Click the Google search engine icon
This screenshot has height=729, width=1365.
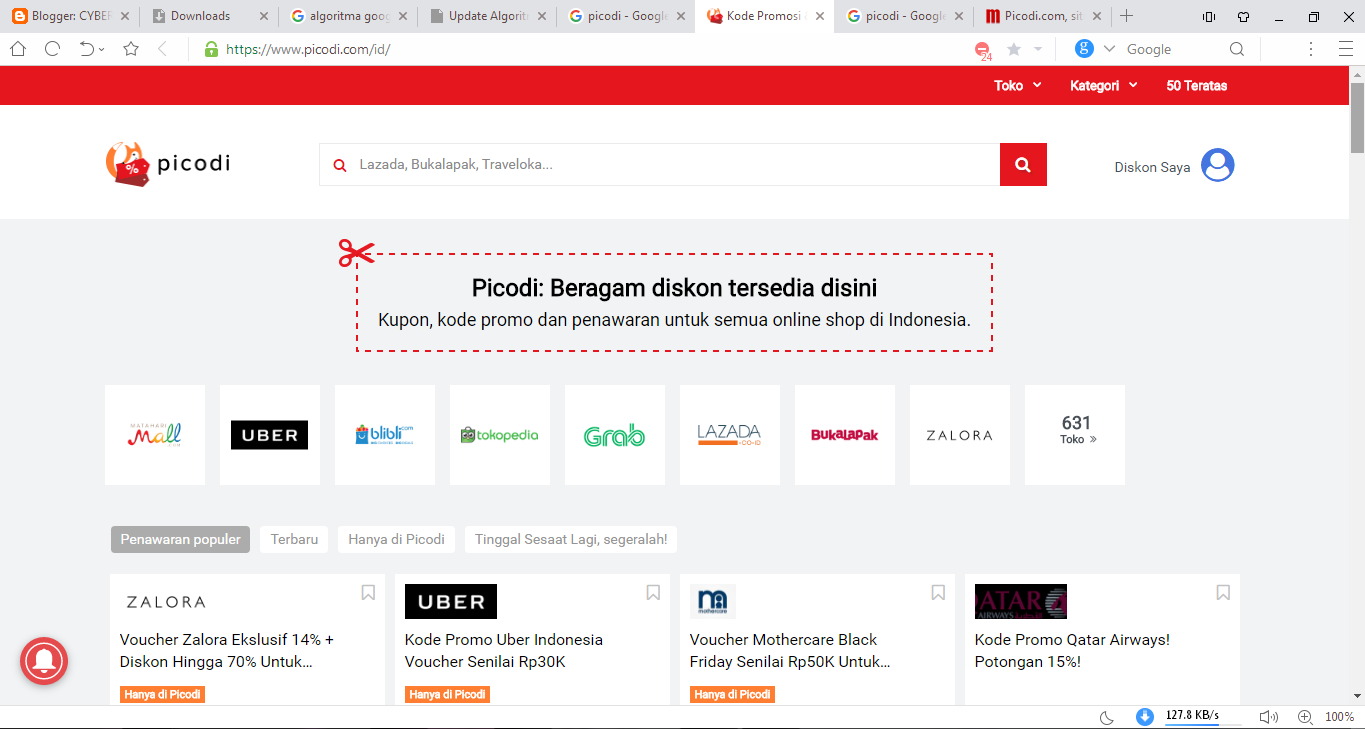(x=1084, y=49)
